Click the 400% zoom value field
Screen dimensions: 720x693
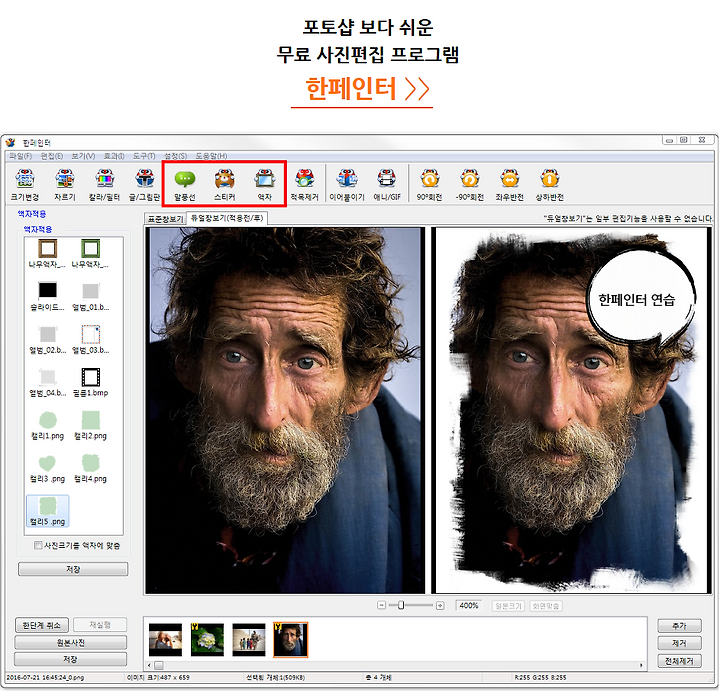(x=469, y=605)
